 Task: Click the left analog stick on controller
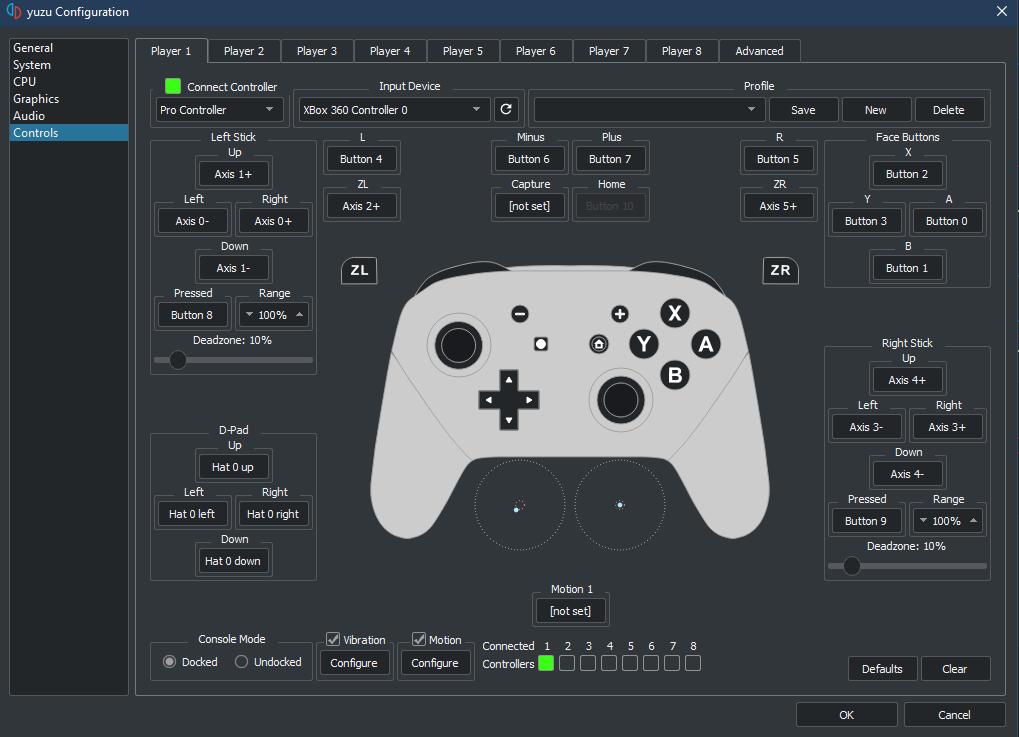tap(459, 345)
